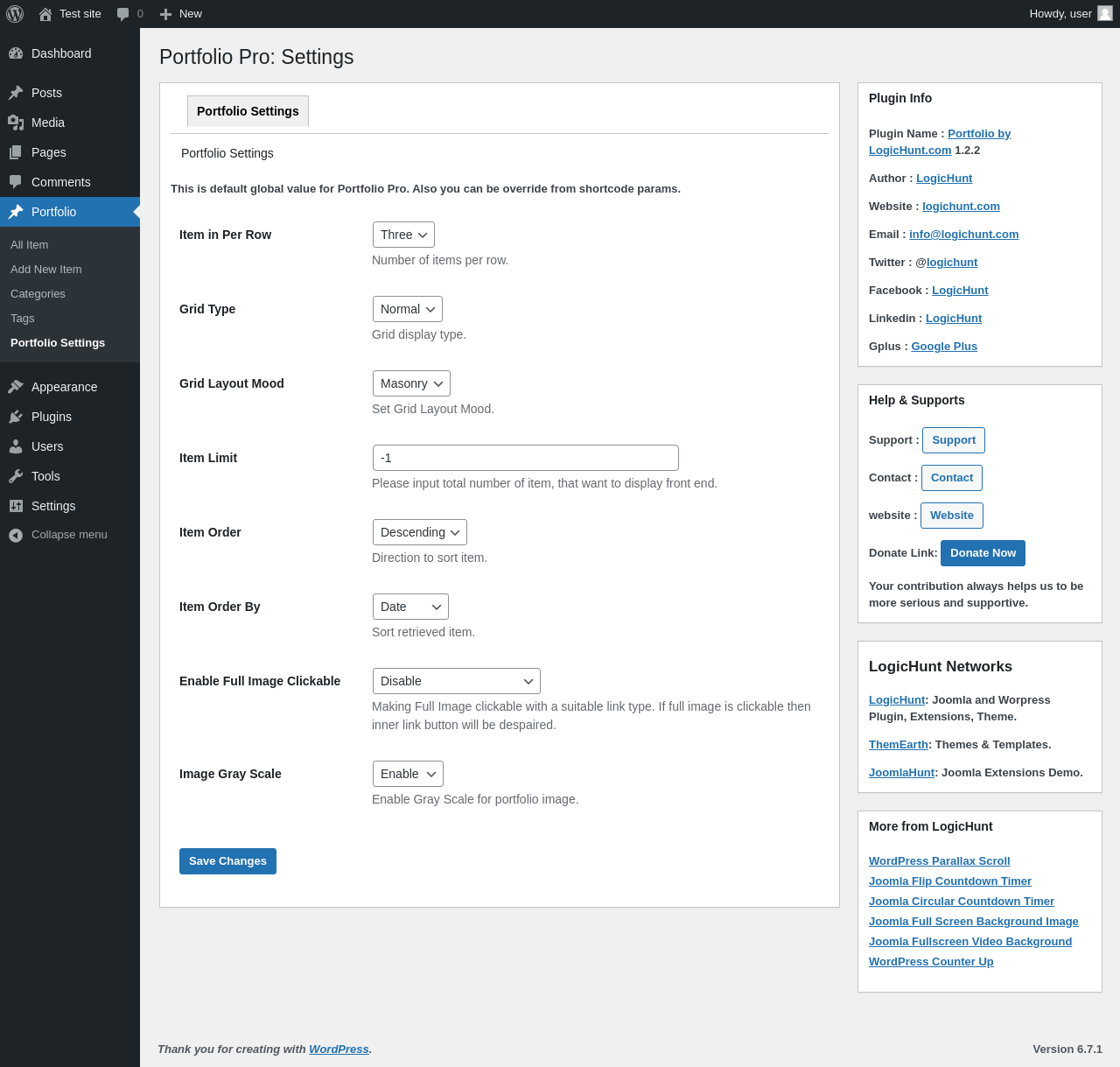This screenshot has height=1067, width=1120.
Task: Click the Donate Now button
Action: pos(983,553)
